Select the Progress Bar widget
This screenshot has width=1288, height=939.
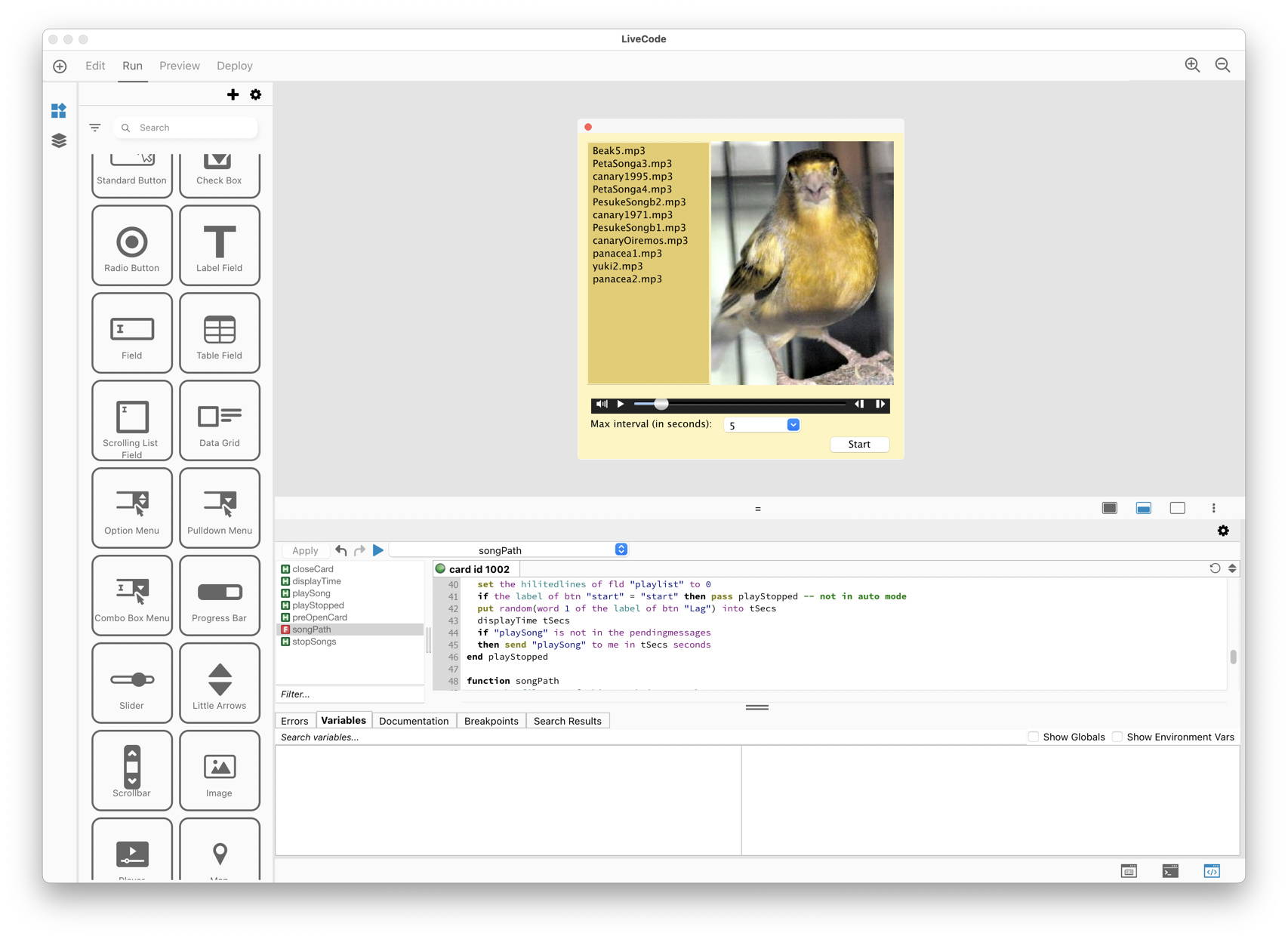[220, 596]
